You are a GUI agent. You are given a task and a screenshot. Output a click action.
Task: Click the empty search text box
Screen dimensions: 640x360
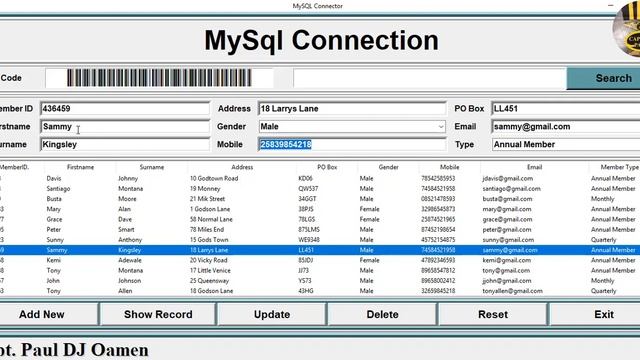(429, 78)
